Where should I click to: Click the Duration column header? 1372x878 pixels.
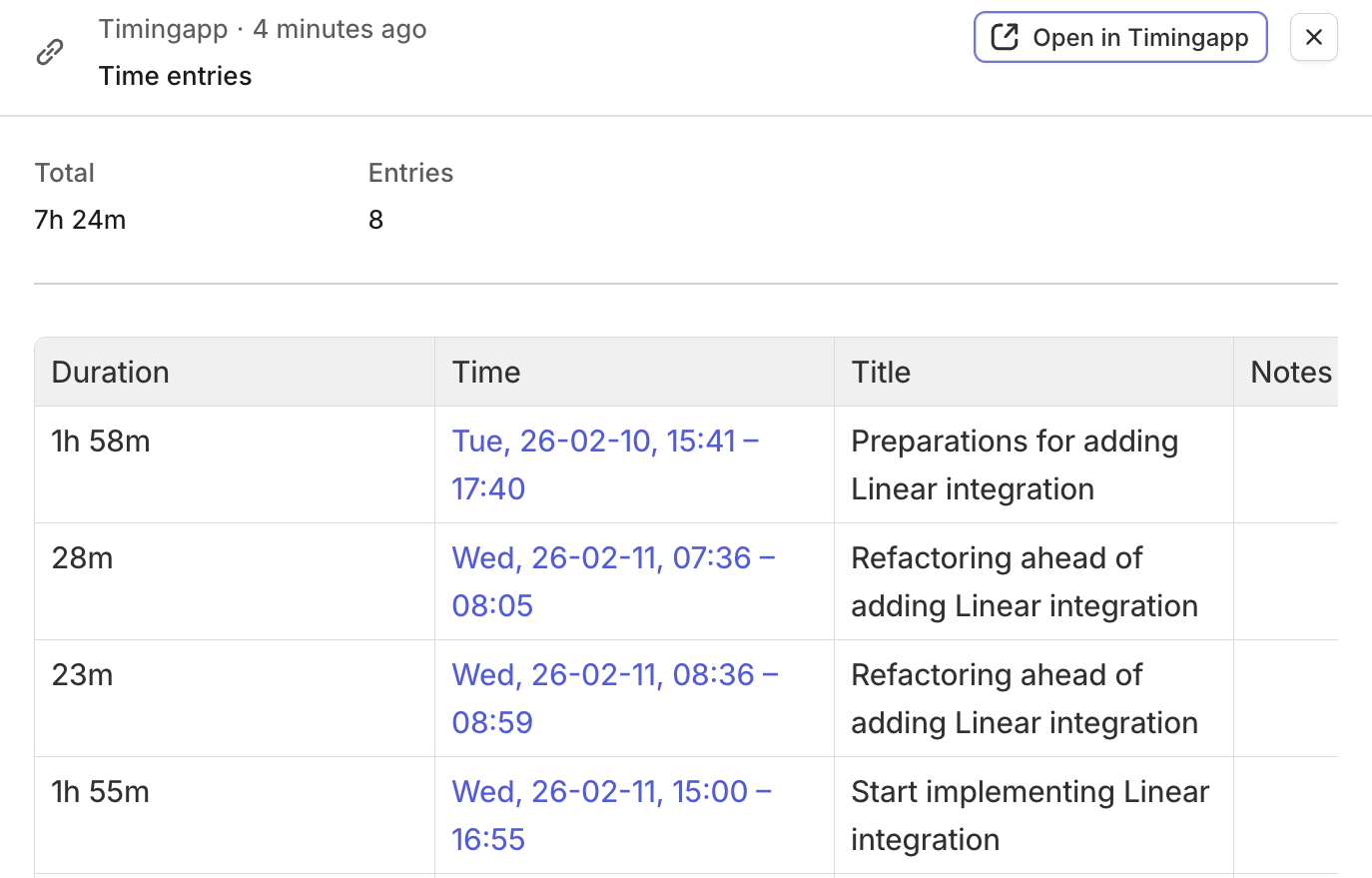point(111,373)
